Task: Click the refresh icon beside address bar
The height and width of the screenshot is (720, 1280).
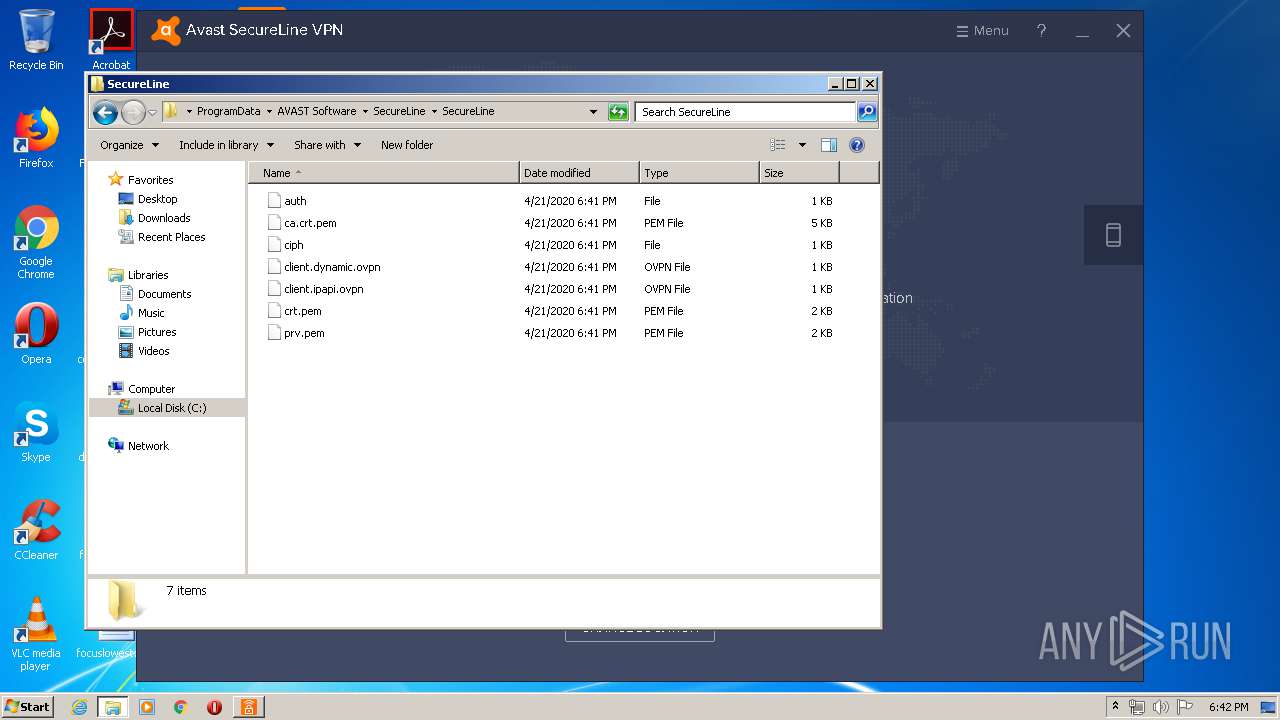Action: pos(618,112)
